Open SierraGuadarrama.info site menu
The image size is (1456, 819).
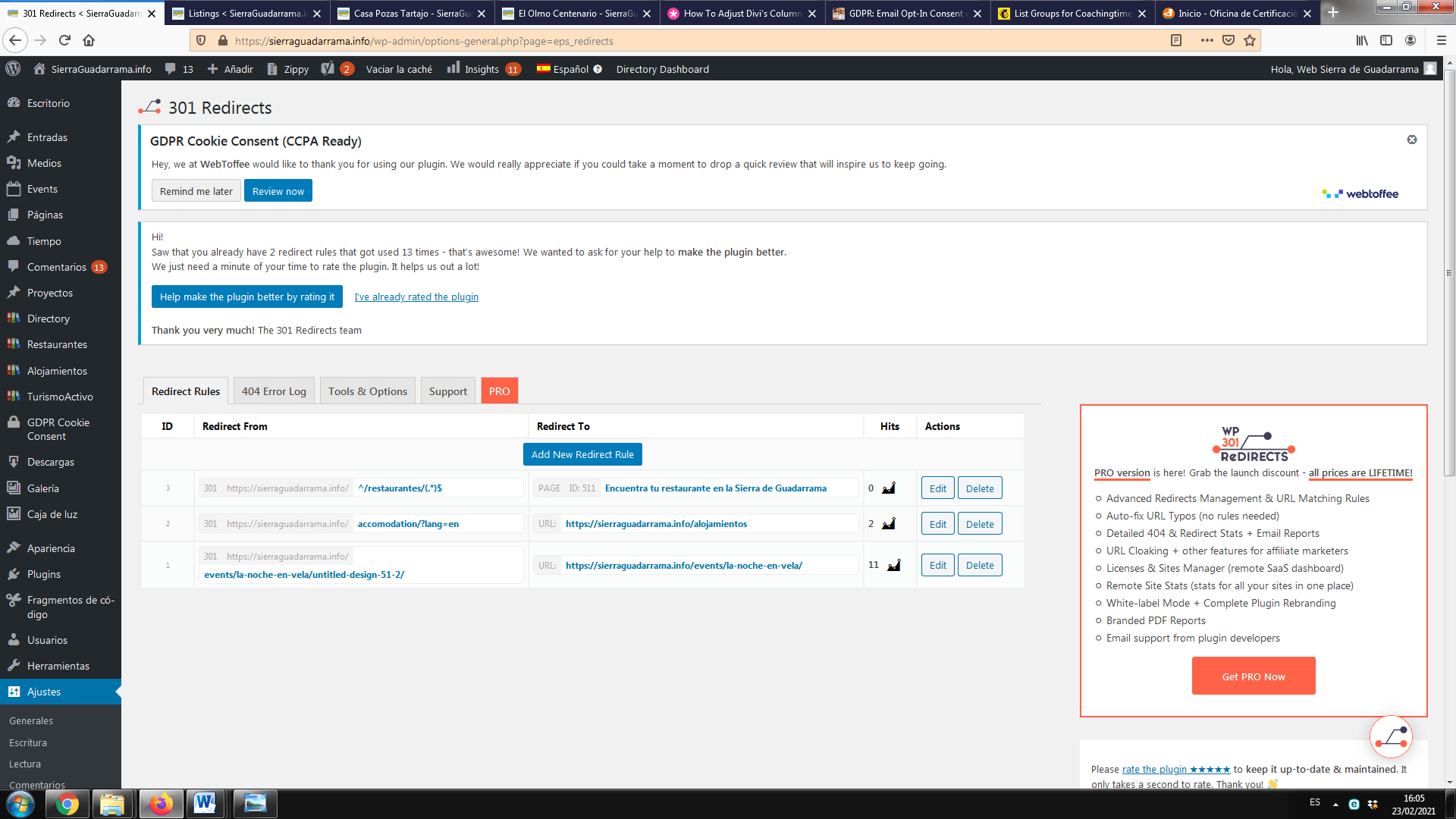(92, 69)
